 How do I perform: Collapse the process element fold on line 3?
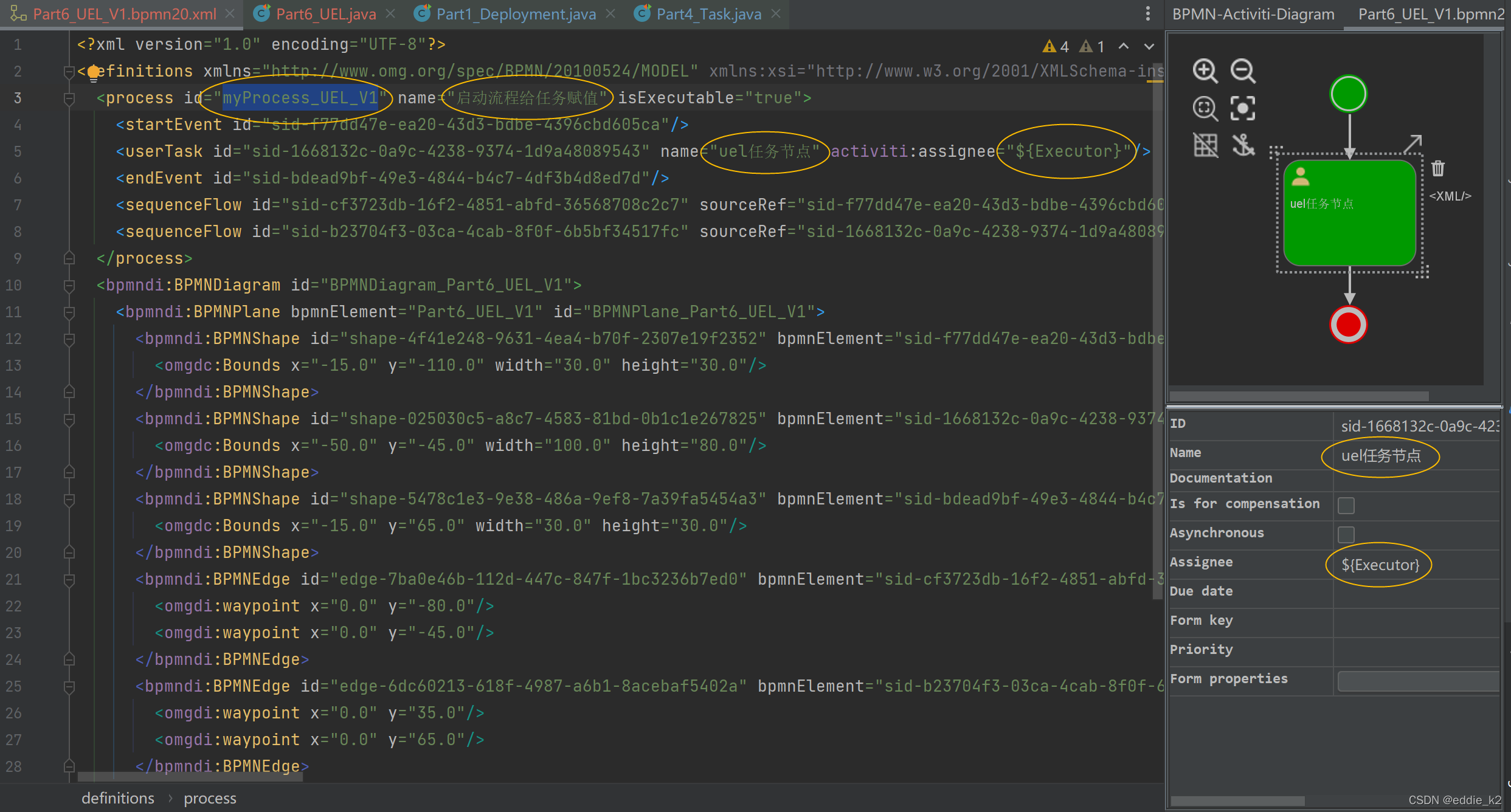click(69, 98)
